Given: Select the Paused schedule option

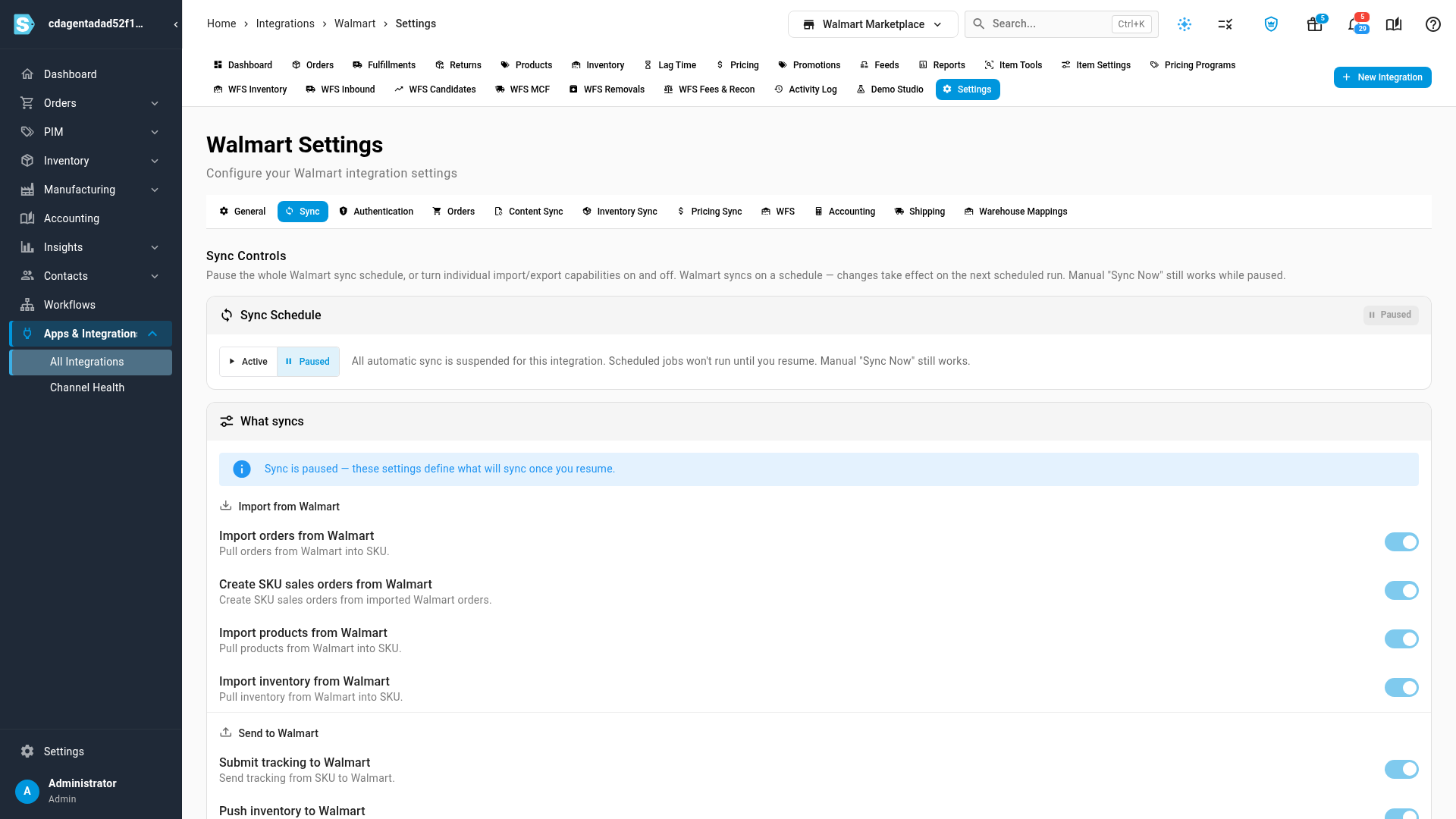Looking at the screenshot, I should [x=308, y=362].
